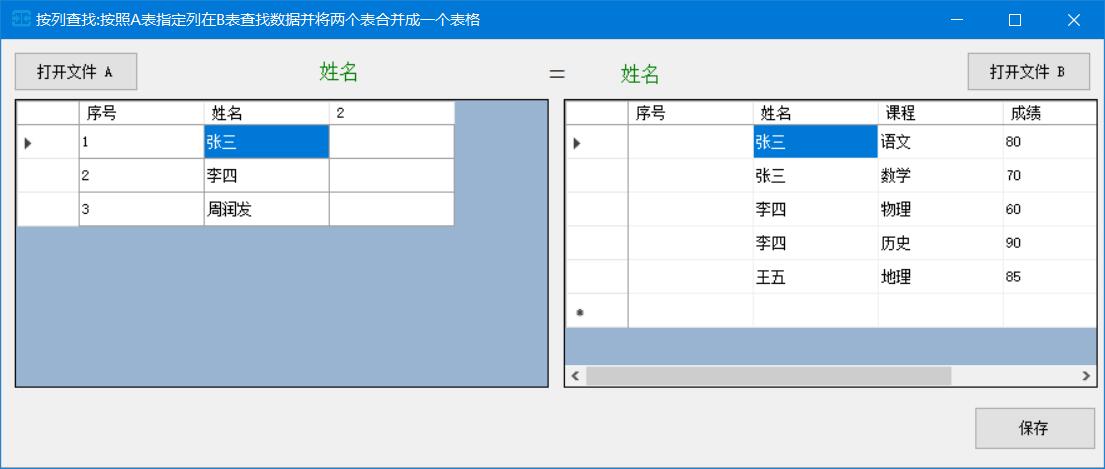Click the column header labeled 2
The image size is (1105, 469).
(x=391, y=113)
